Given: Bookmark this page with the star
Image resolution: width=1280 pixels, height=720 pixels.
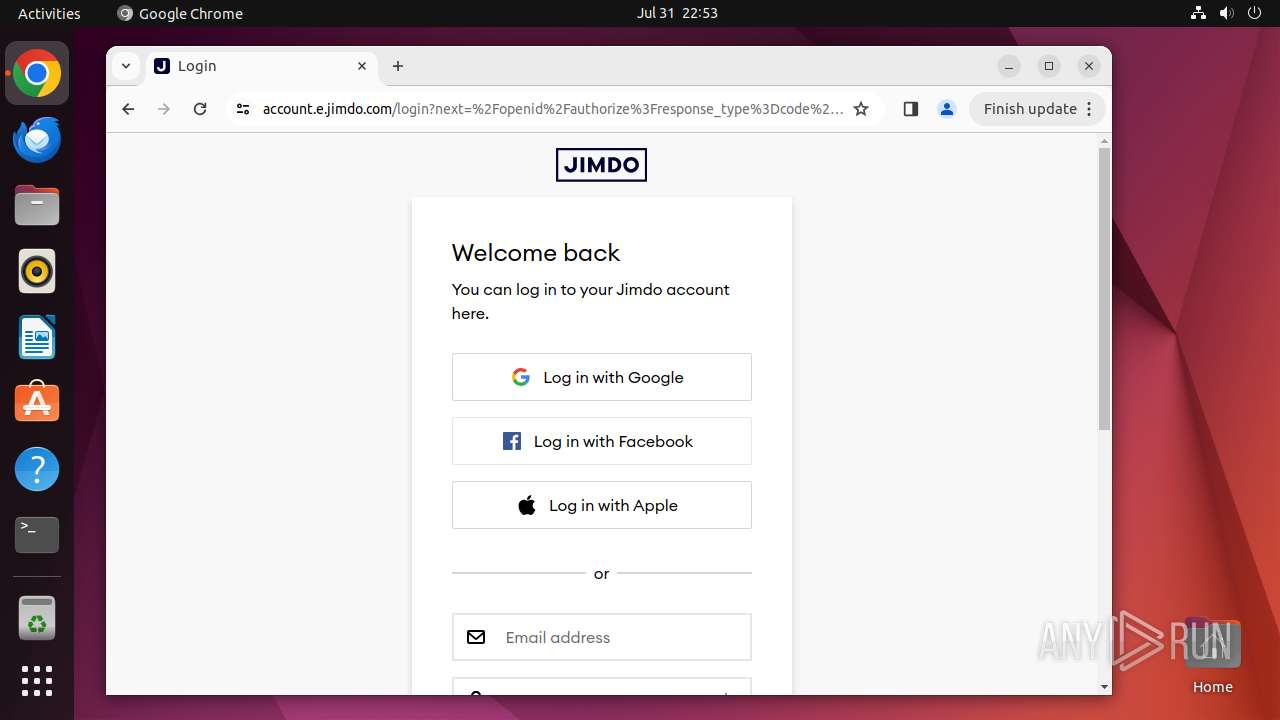Looking at the screenshot, I should [861, 109].
